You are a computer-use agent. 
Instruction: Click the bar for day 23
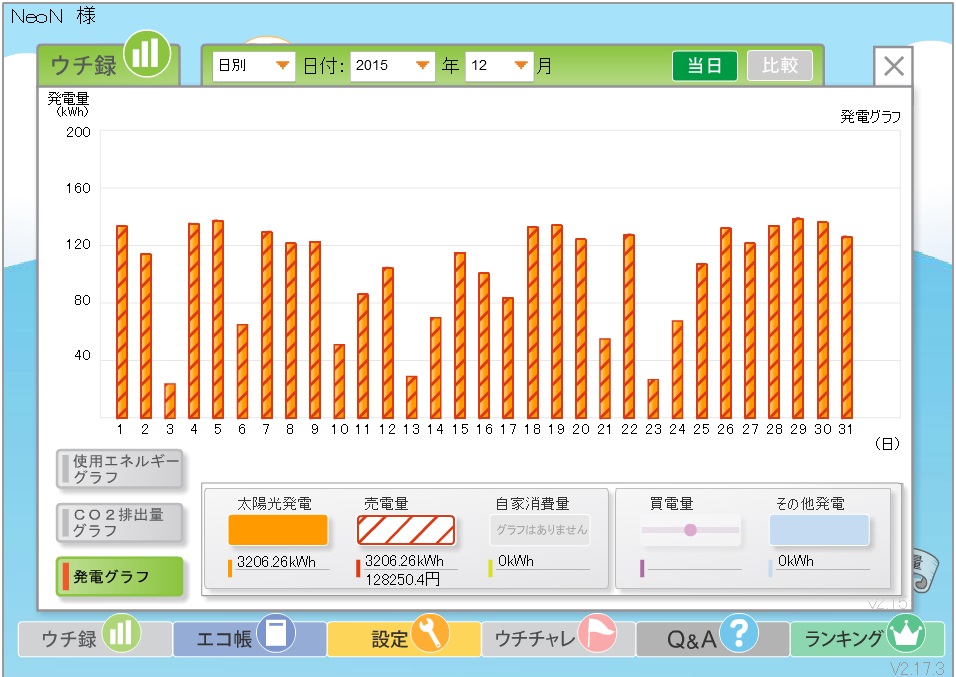click(x=653, y=399)
